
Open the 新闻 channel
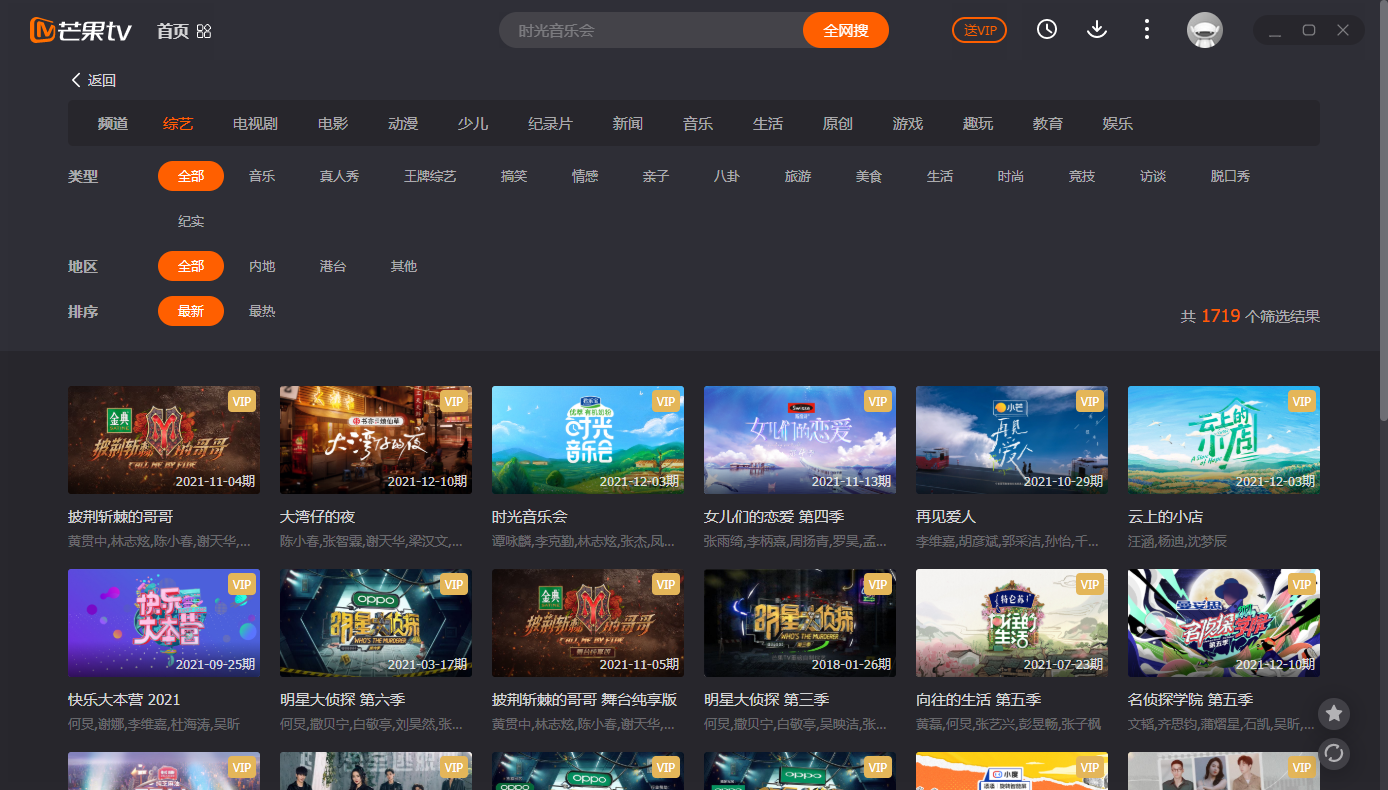[628, 123]
